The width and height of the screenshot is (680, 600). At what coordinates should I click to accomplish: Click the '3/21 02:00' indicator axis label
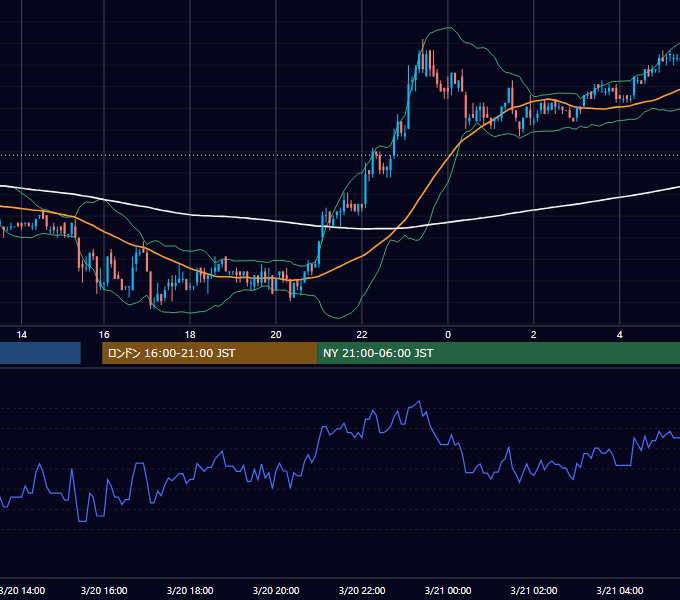coord(534,591)
